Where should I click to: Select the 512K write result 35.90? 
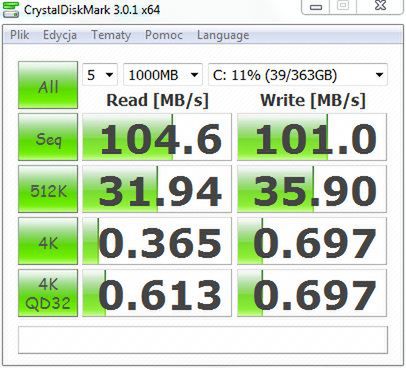coord(312,189)
